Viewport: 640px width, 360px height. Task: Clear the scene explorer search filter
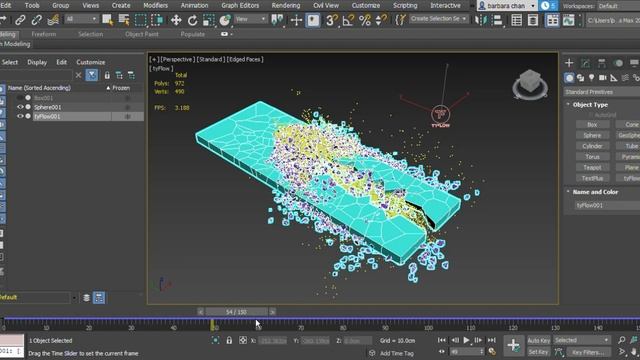(x=78, y=75)
